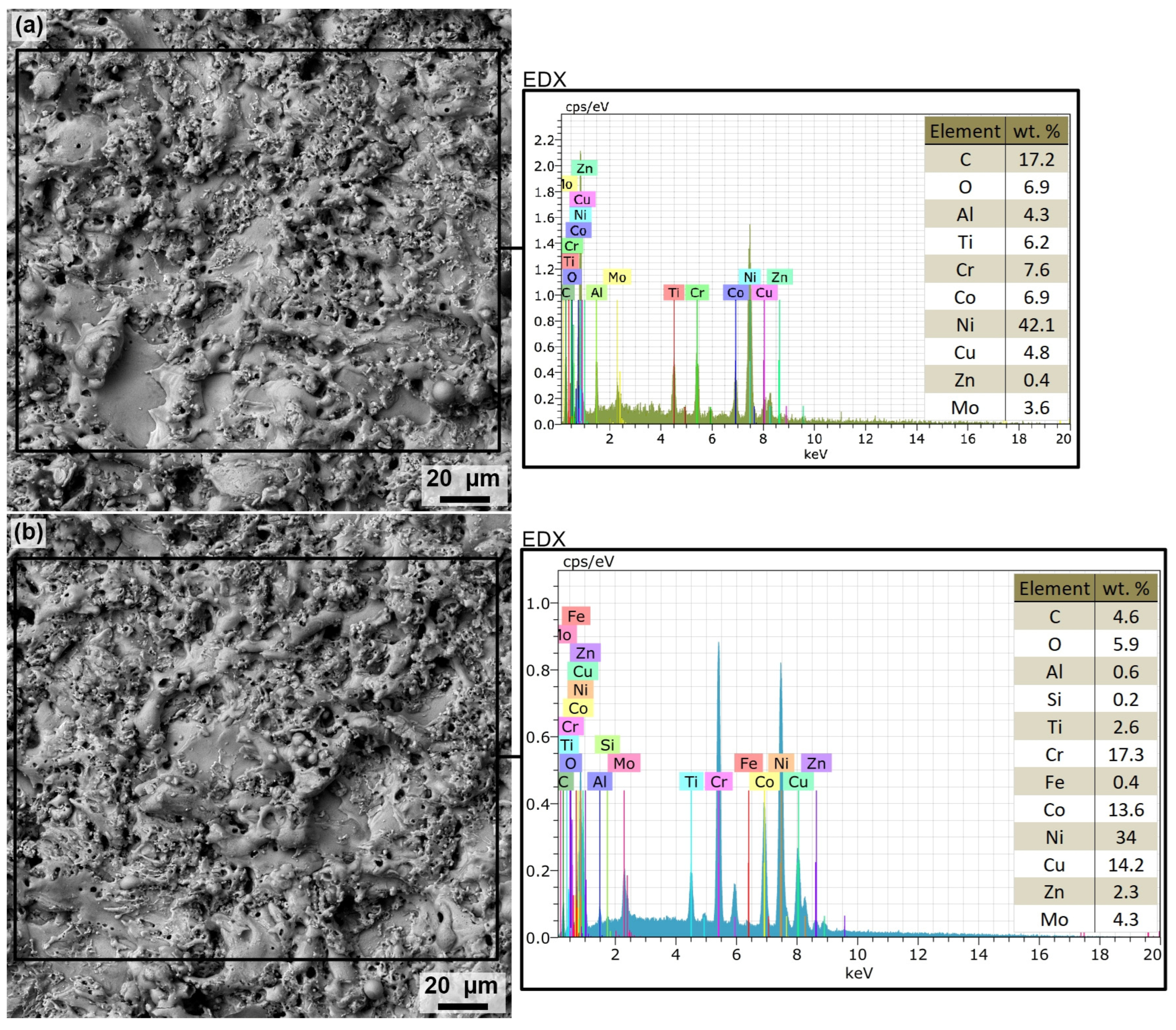
Task: Click the cps/eV label of the bottom spectrum
Action: click(x=588, y=562)
